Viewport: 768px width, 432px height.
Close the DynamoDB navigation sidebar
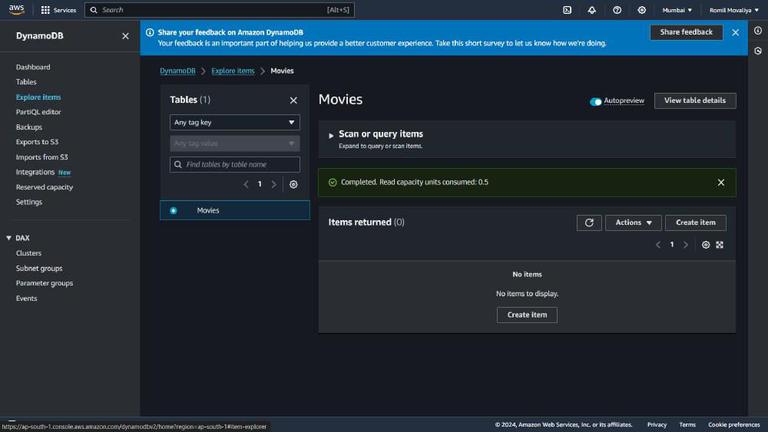coord(125,36)
